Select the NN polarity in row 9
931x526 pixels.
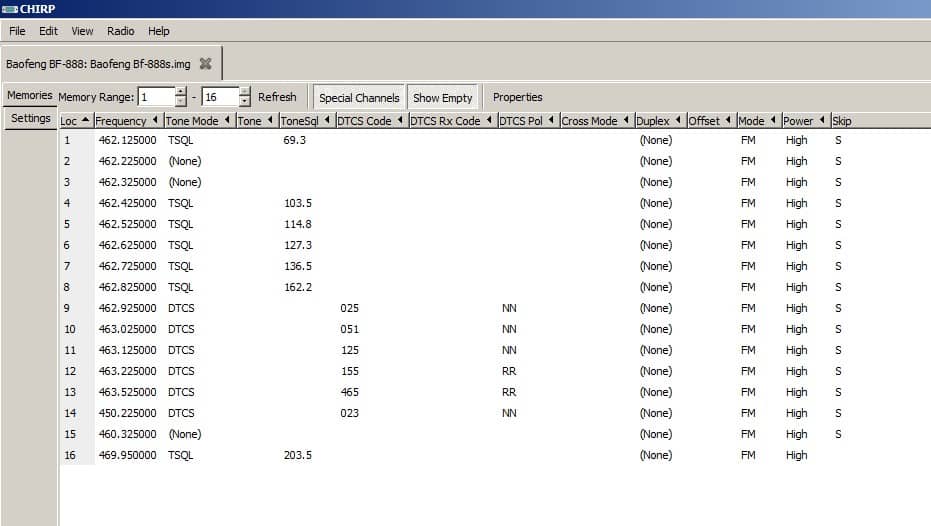[x=509, y=308]
